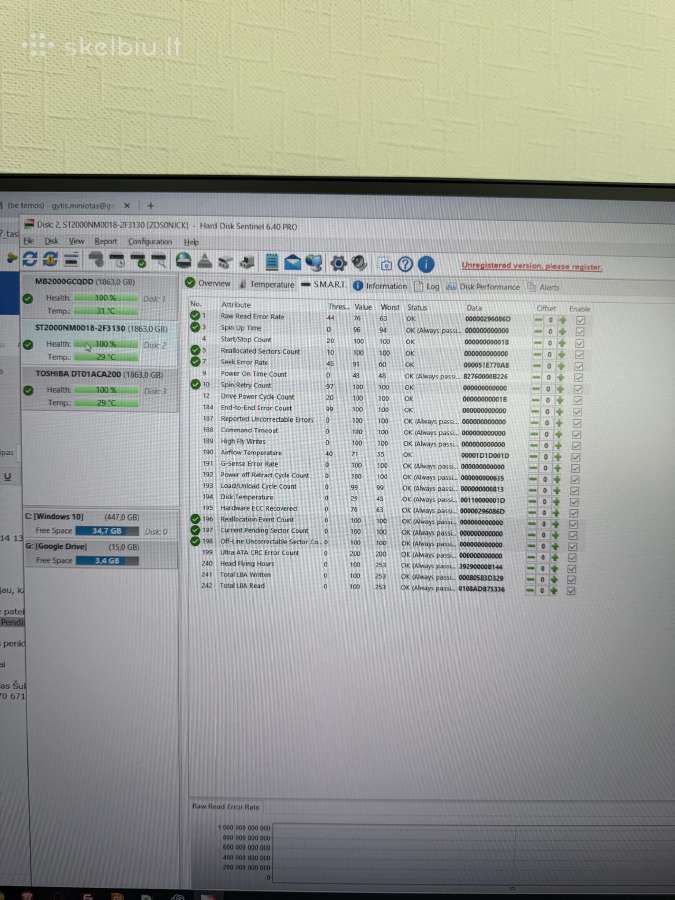Click the camera screenshot toolbar icon
The image size is (675, 900).
click(x=386, y=264)
